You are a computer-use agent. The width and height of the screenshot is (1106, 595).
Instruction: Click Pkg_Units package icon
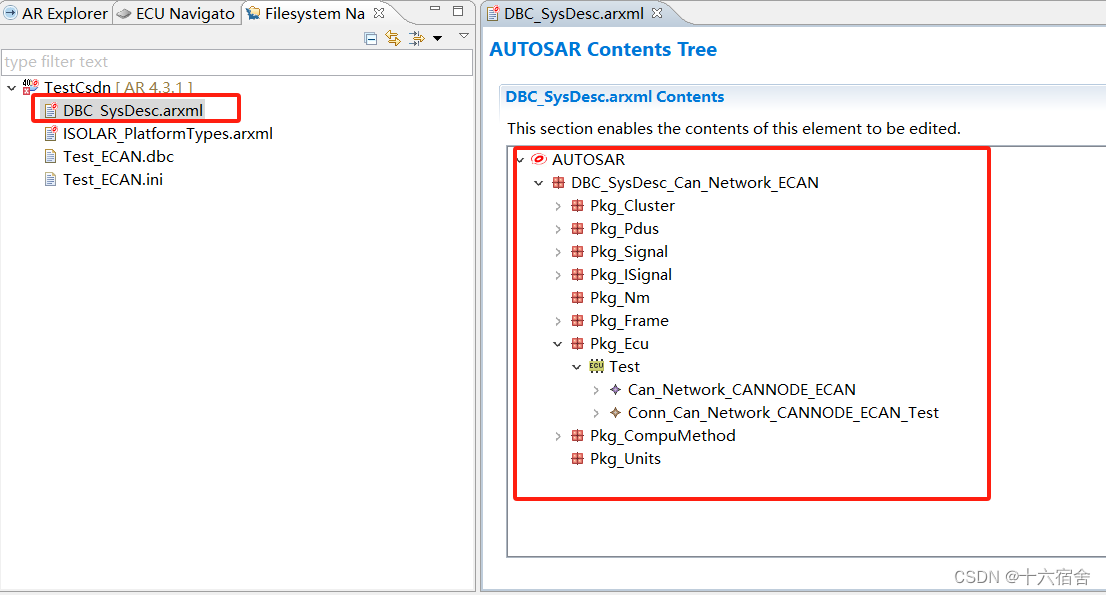[x=577, y=458]
